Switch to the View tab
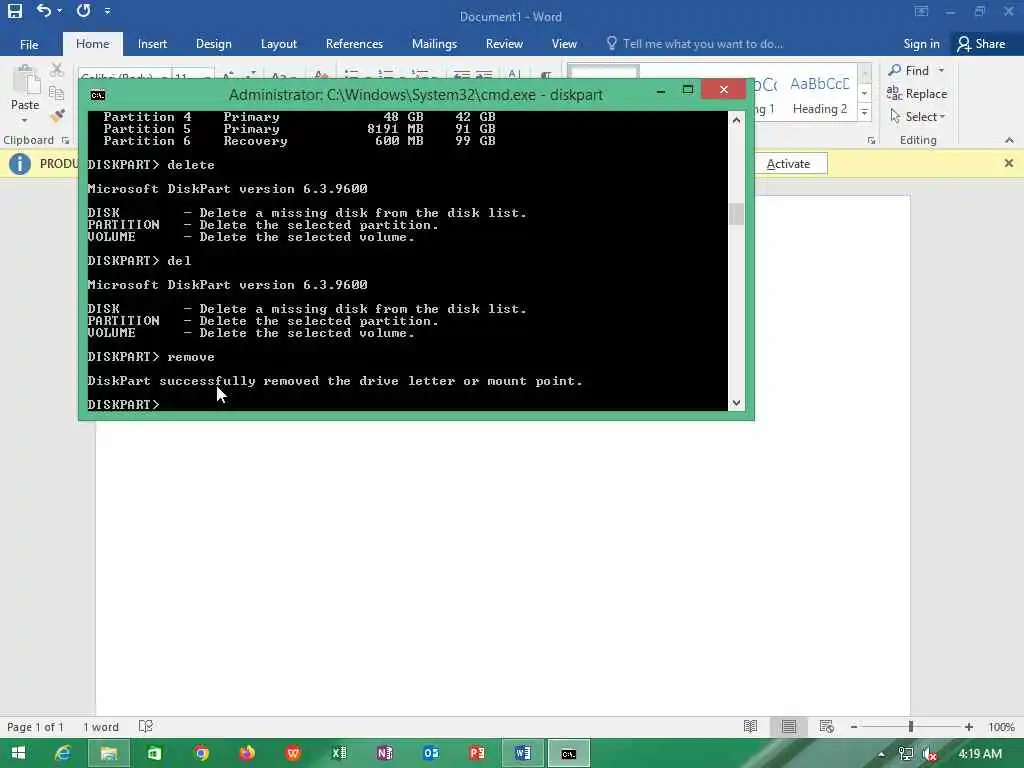Screen dimensions: 1024x768 (x=564, y=44)
